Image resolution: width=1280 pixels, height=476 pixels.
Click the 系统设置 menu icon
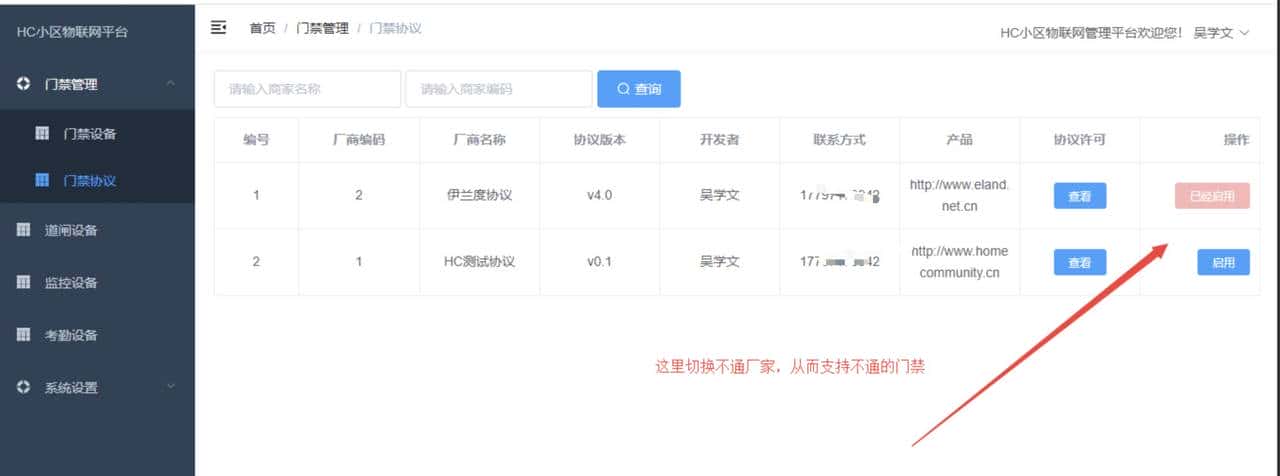pyautogui.click(x=24, y=387)
